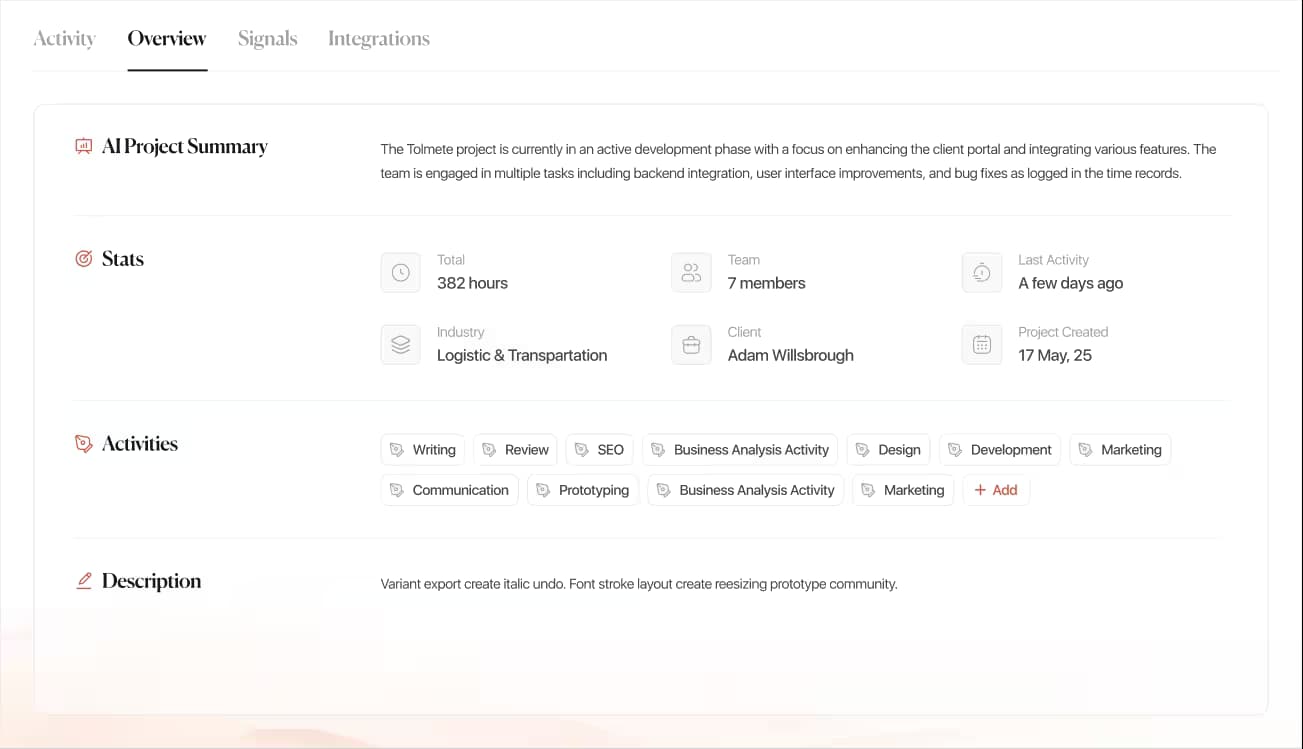1303x749 pixels.
Task: Click the Activities tag section icon
Action: (84, 444)
